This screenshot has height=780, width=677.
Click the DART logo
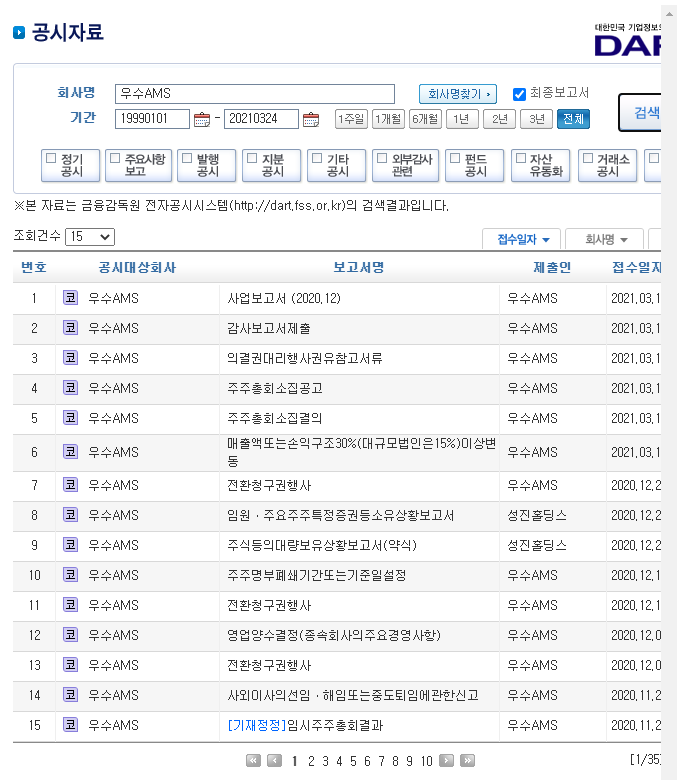coord(628,40)
